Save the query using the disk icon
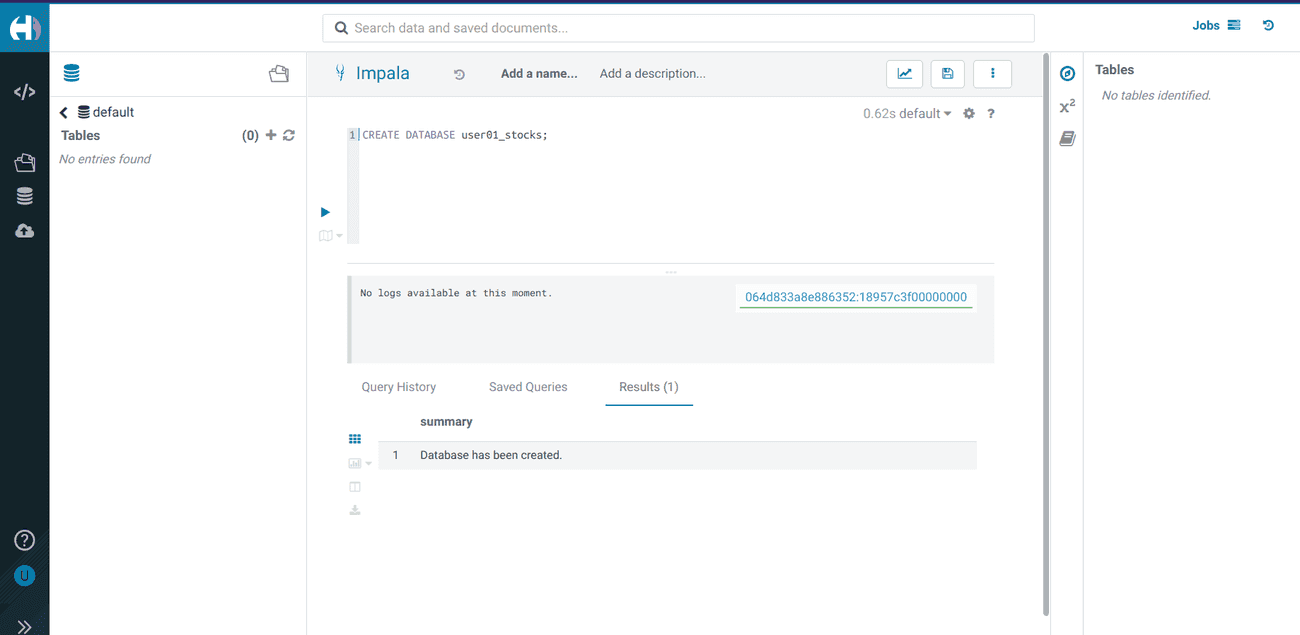This screenshot has width=1300, height=635. 948,73
